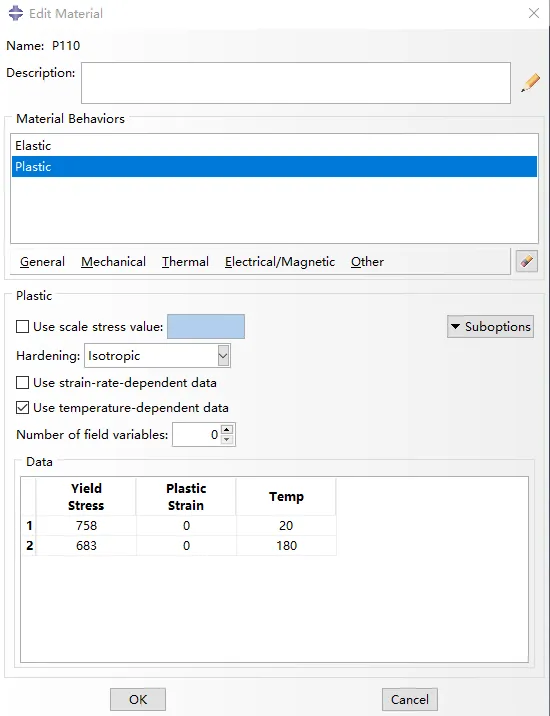Select yield stress cell 683
The width and height of the screenshot is (550, 716).
click(x=86, y=546)
